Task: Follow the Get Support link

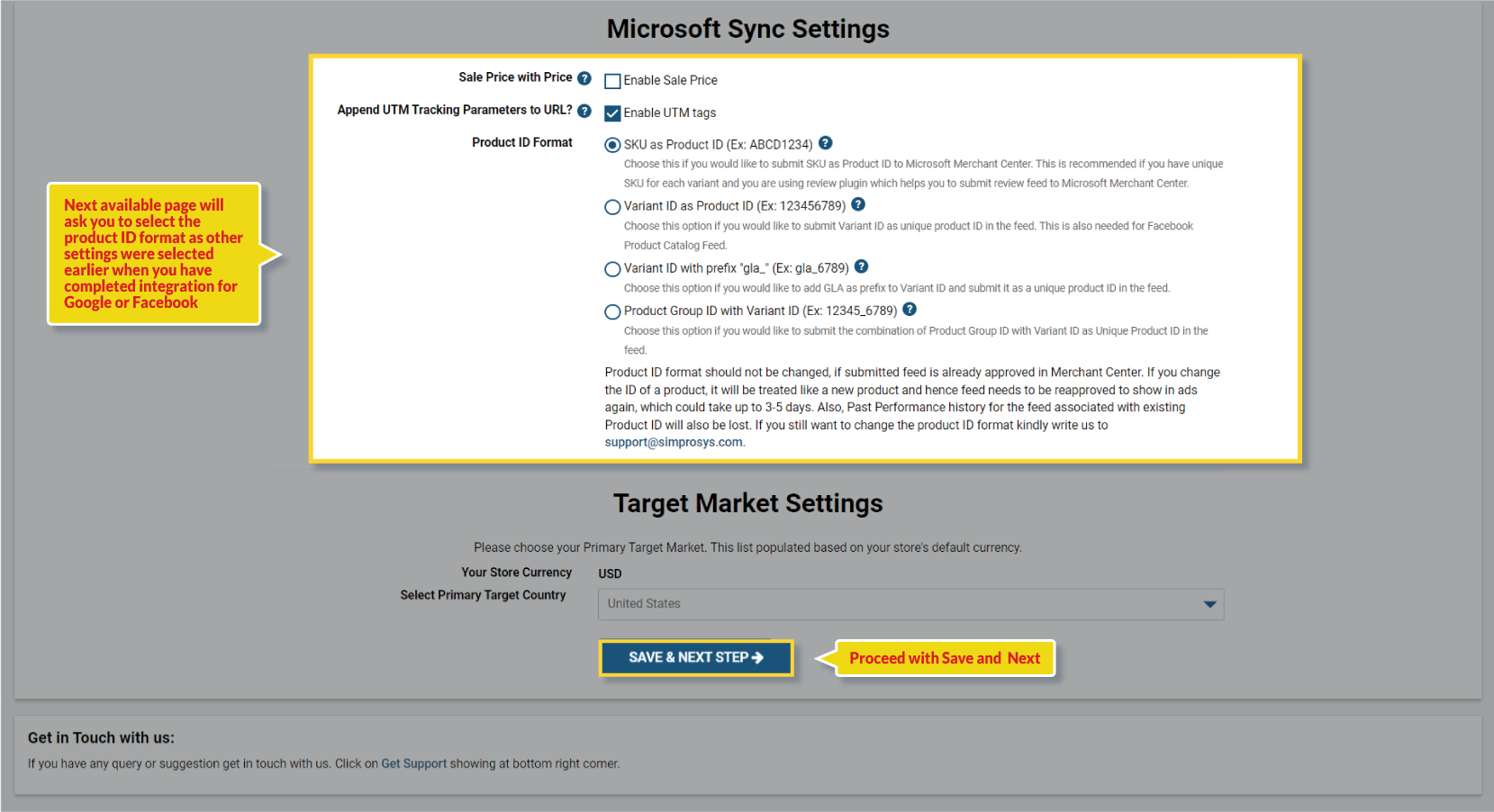Action: pyautogui.click(x=414, y=763)
